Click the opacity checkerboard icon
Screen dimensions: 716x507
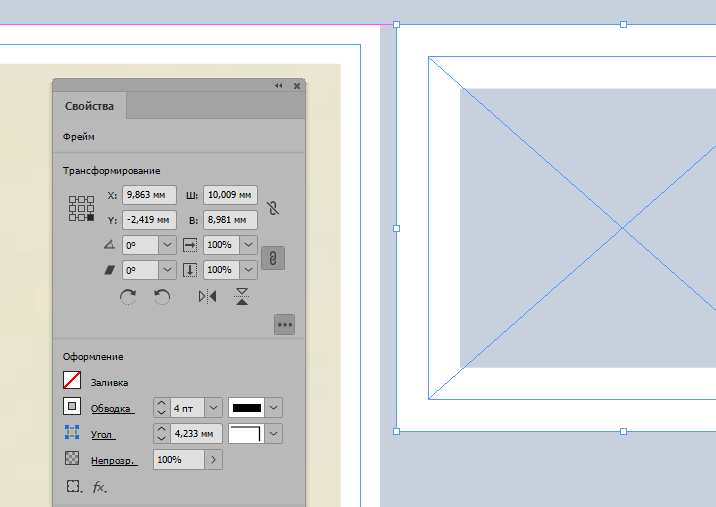(x=72, y=458)
